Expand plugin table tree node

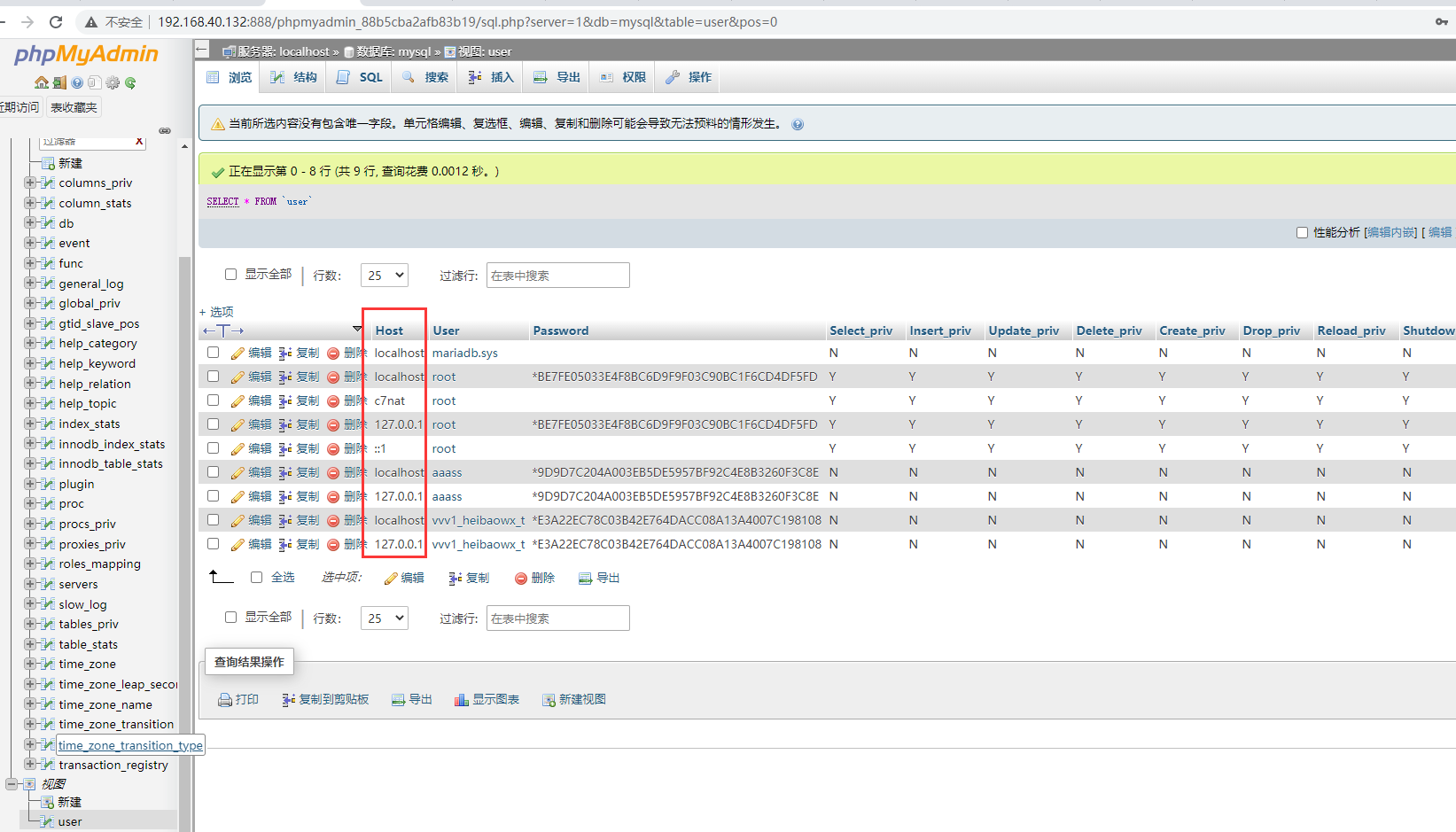pos(30,484)
